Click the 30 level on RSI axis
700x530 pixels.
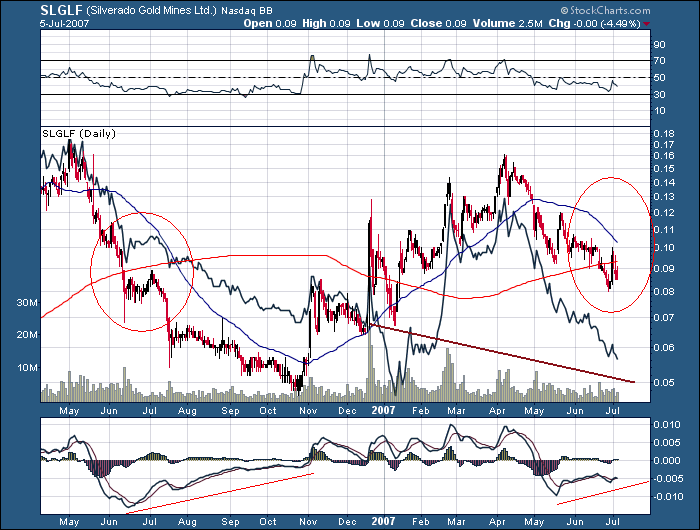coord(659,95)
